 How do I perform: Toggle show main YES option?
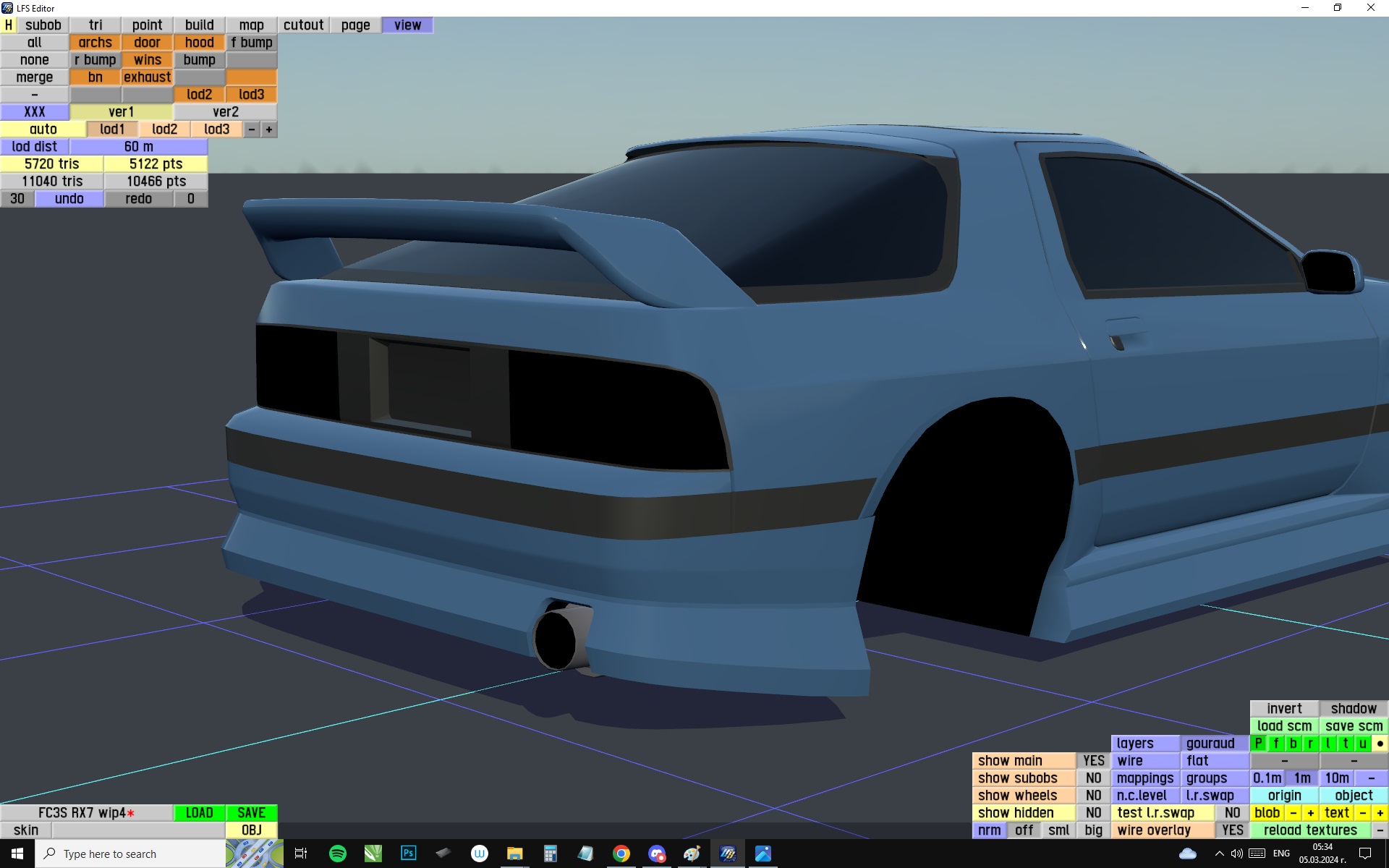(x=1093, y=760)
